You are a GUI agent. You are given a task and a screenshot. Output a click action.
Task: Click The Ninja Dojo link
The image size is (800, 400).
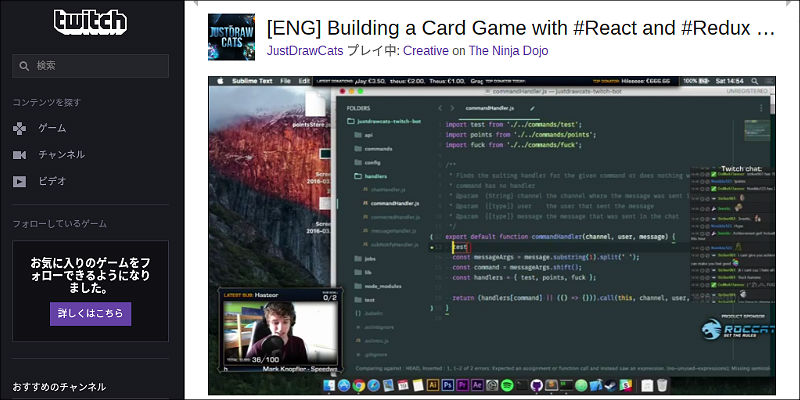(508, 51)
